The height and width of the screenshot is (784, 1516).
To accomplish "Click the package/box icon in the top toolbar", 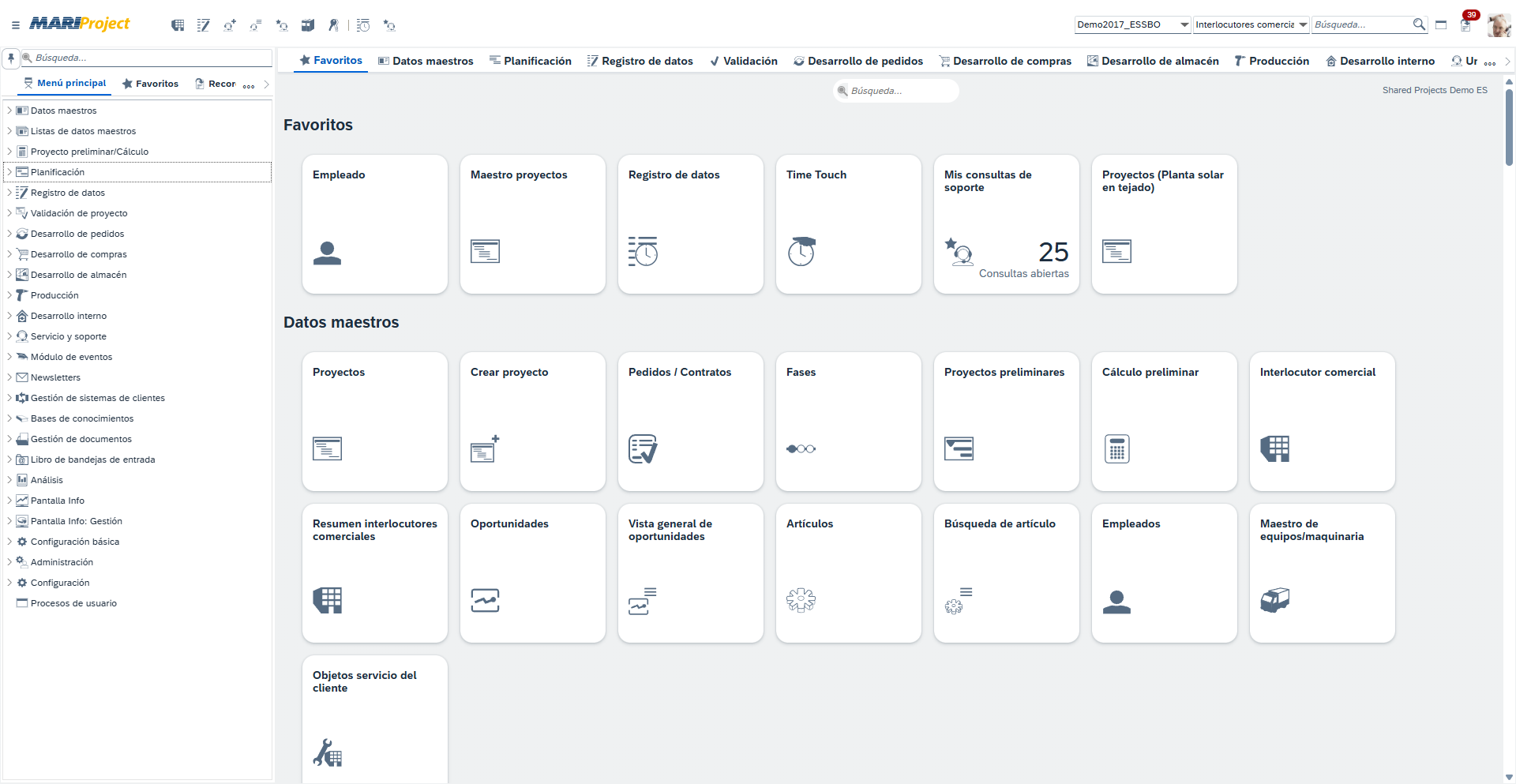I will pyautogui.click(x=308, y=24).
